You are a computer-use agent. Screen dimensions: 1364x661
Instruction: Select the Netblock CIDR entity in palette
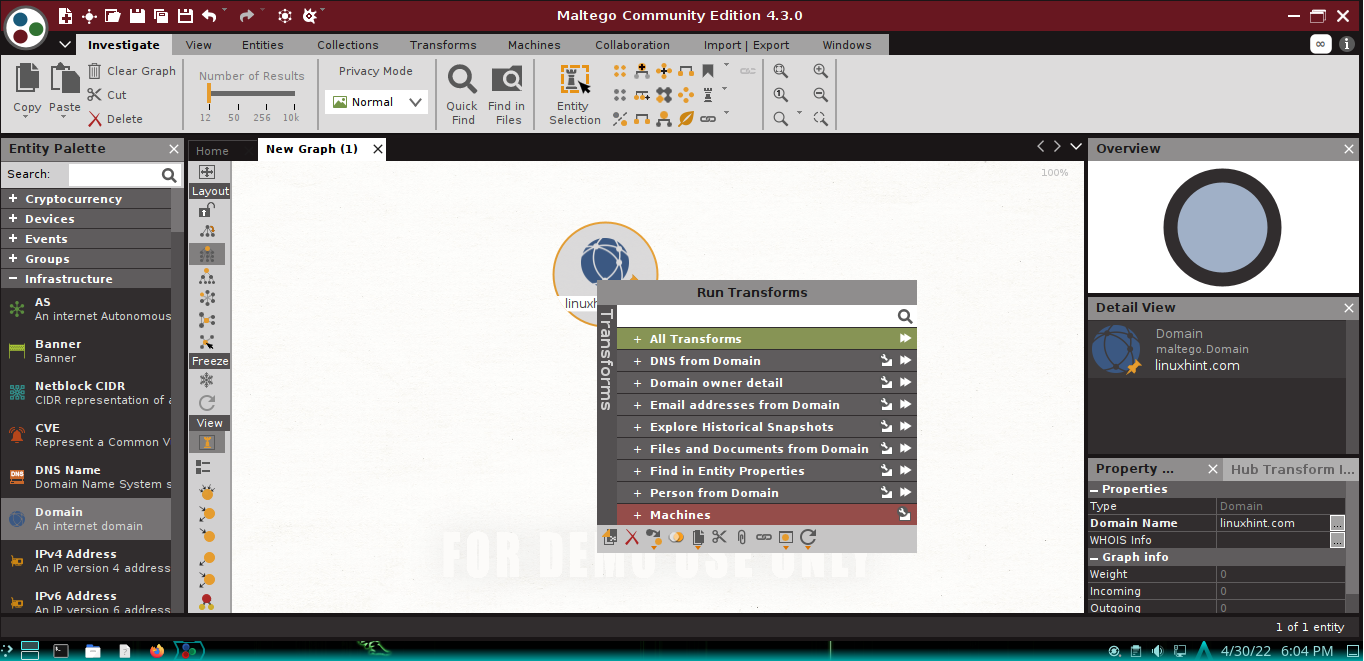(86, 393)
